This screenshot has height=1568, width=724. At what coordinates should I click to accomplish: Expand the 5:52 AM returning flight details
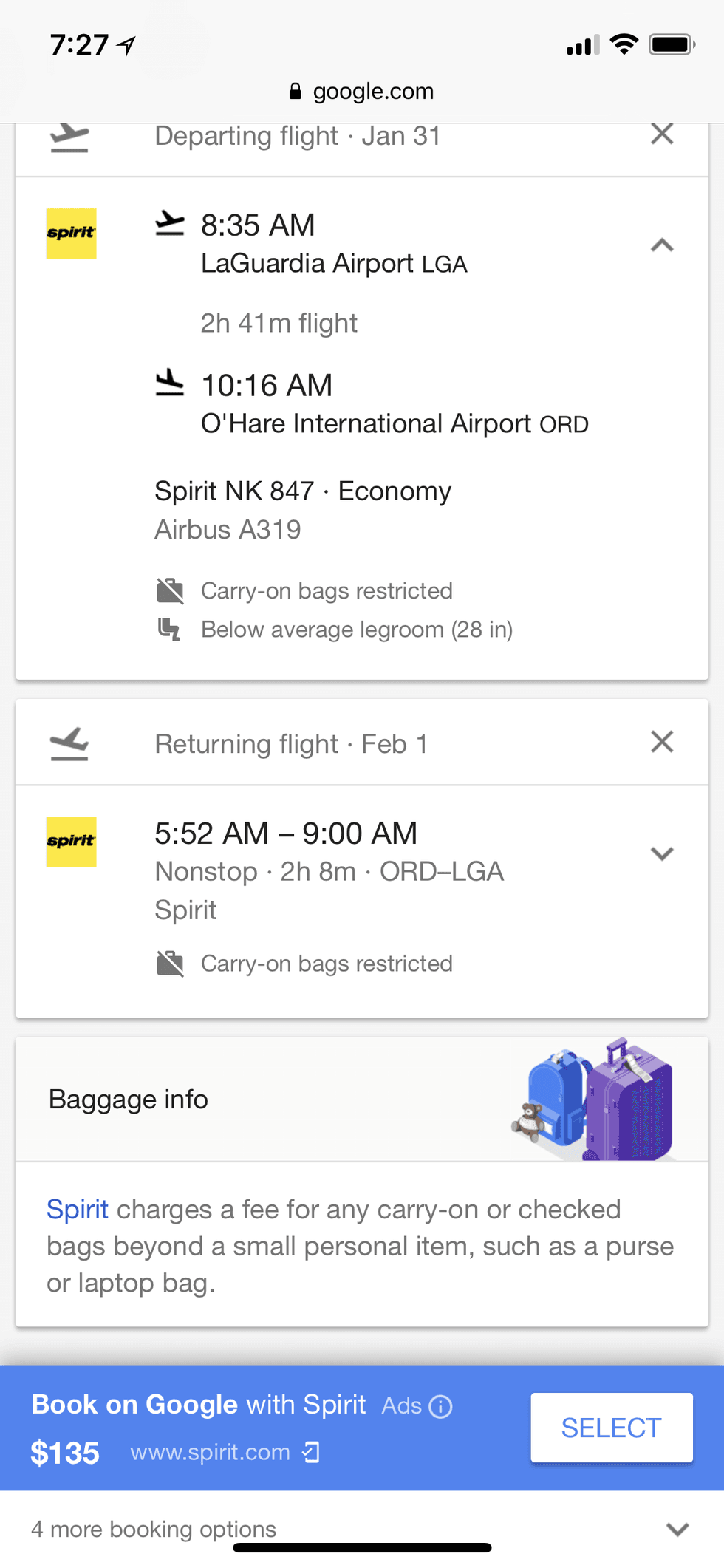pyautogui.click(x=661, y=853)
